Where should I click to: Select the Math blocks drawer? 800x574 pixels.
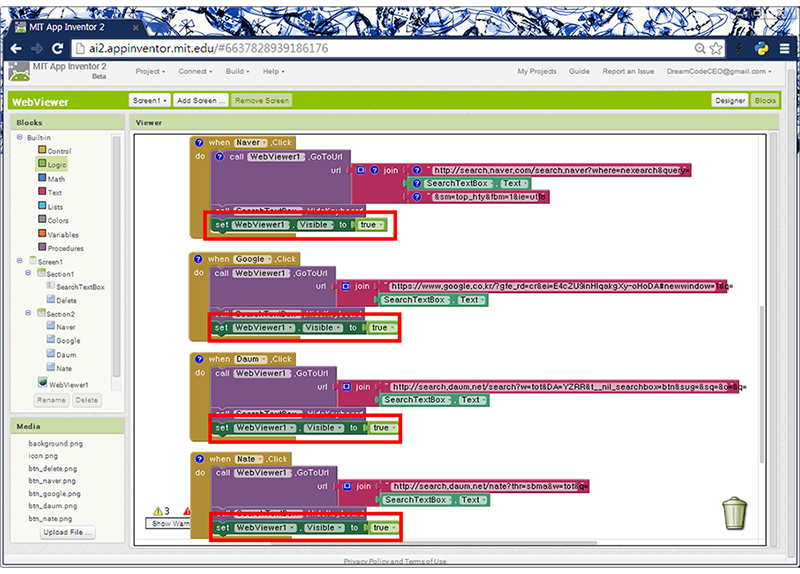coord(52,179)
